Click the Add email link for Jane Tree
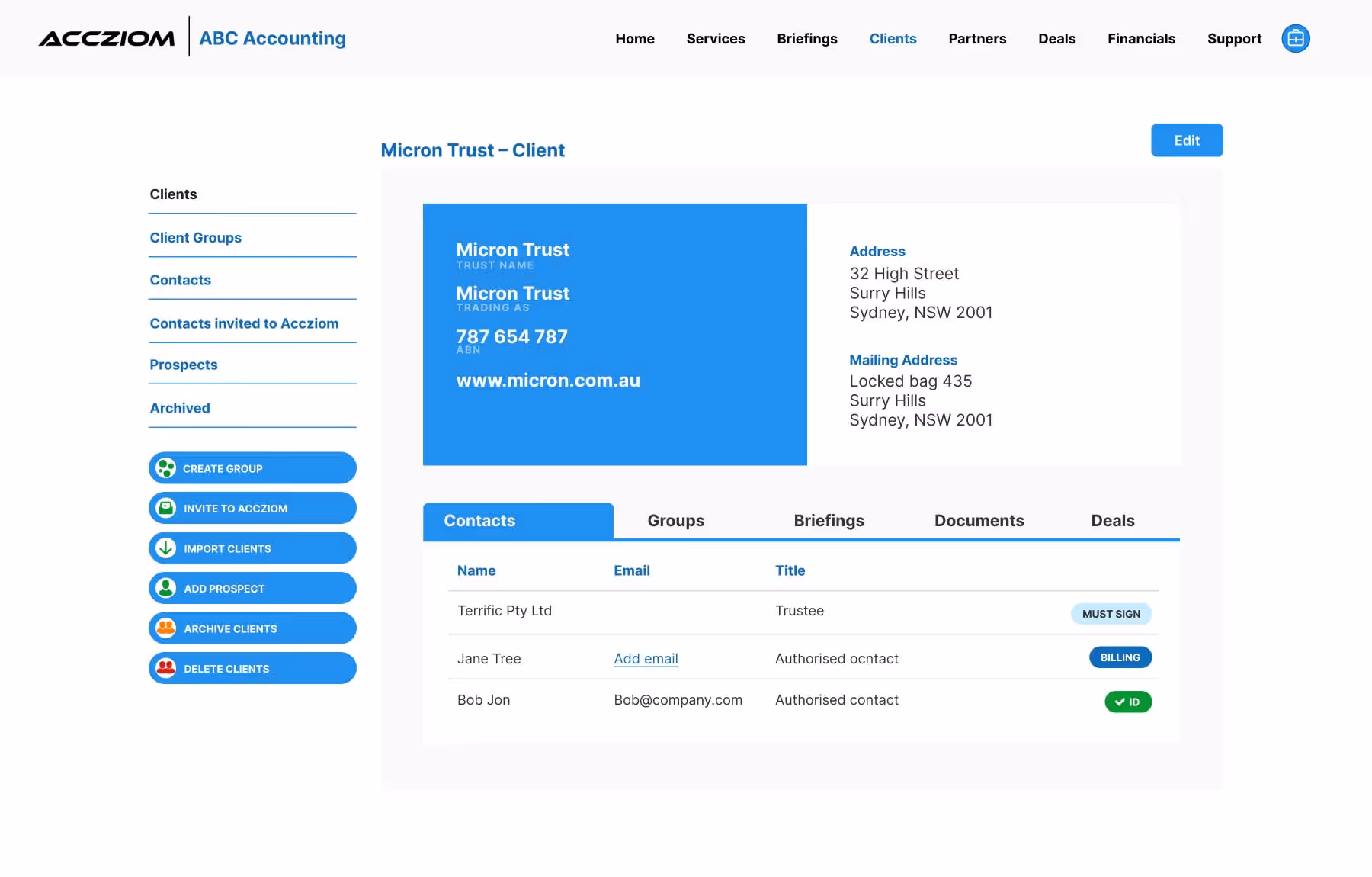The width and height of the screenshot is (1372, 877). [x=646, y=659]
